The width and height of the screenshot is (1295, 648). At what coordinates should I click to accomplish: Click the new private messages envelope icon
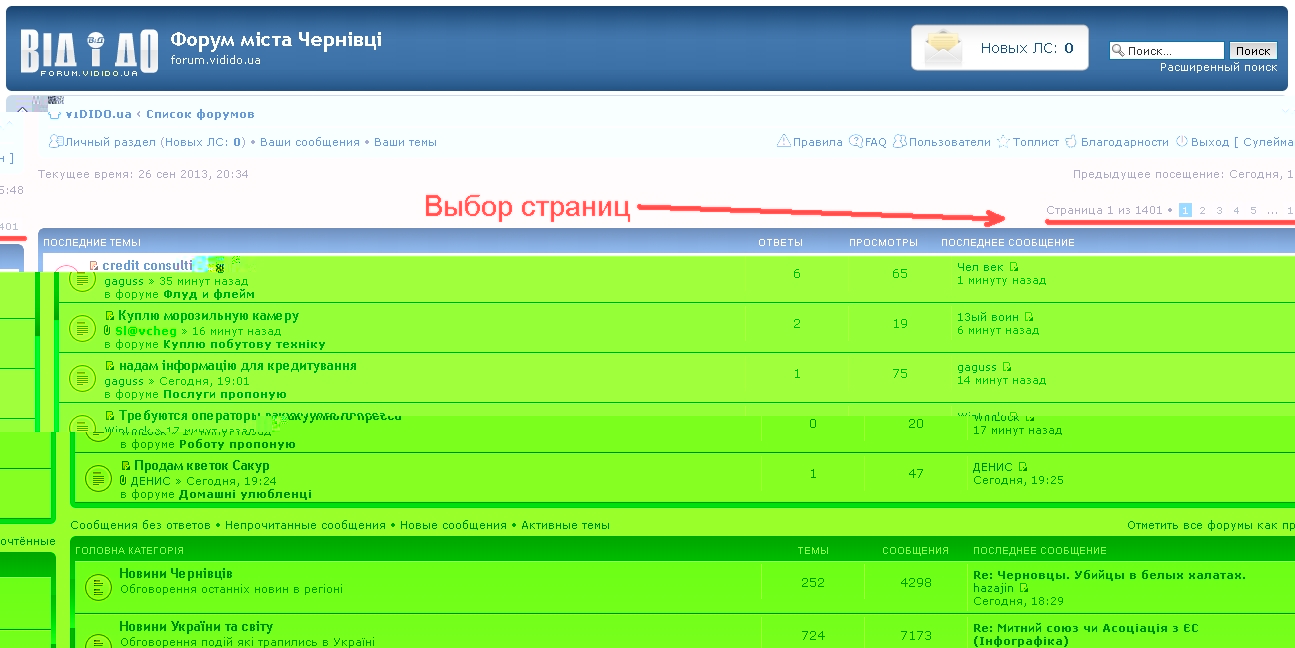click(943, 47)
